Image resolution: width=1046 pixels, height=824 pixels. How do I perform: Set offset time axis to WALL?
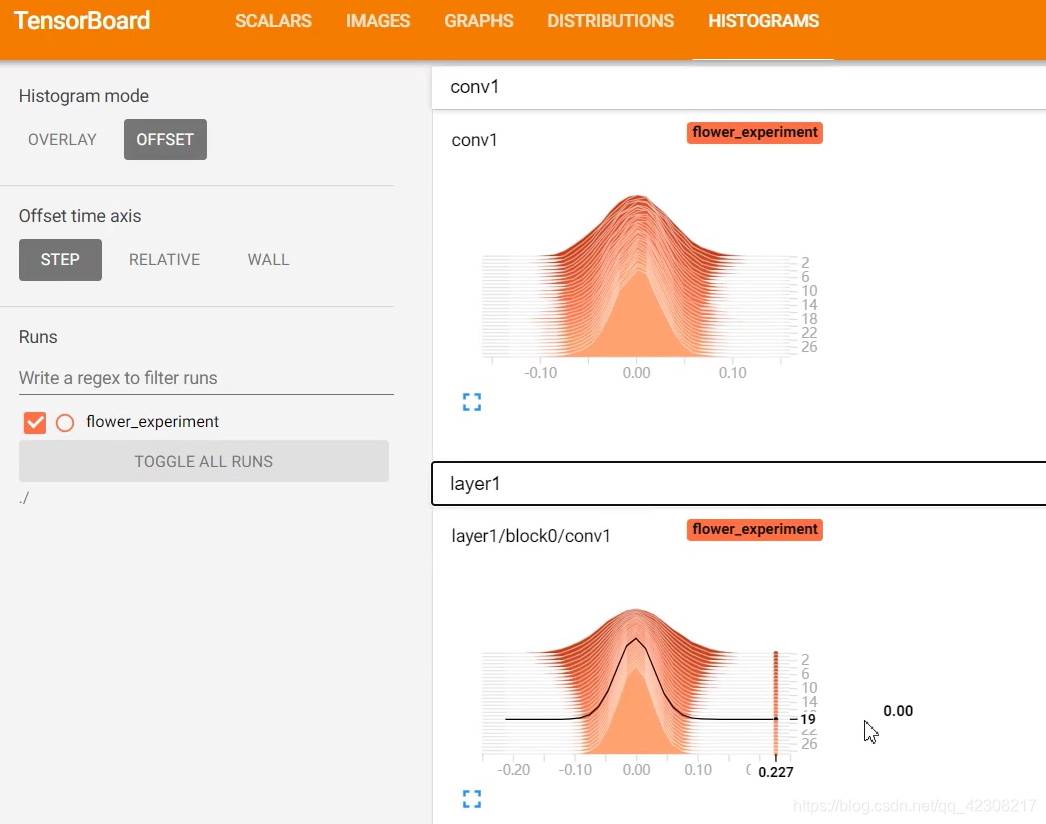click(x=268, y=260)
